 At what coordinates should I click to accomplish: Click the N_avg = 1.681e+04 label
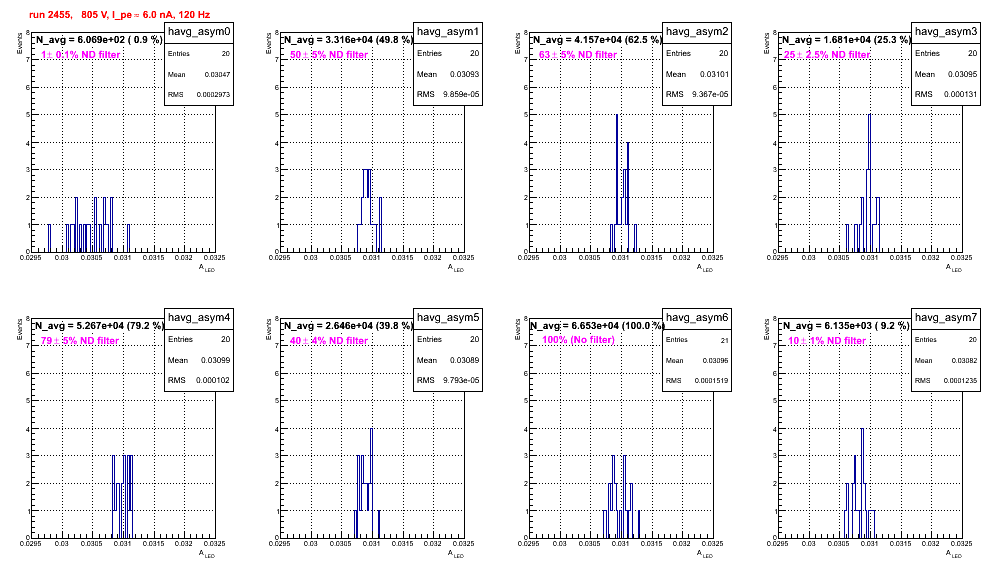846,40
